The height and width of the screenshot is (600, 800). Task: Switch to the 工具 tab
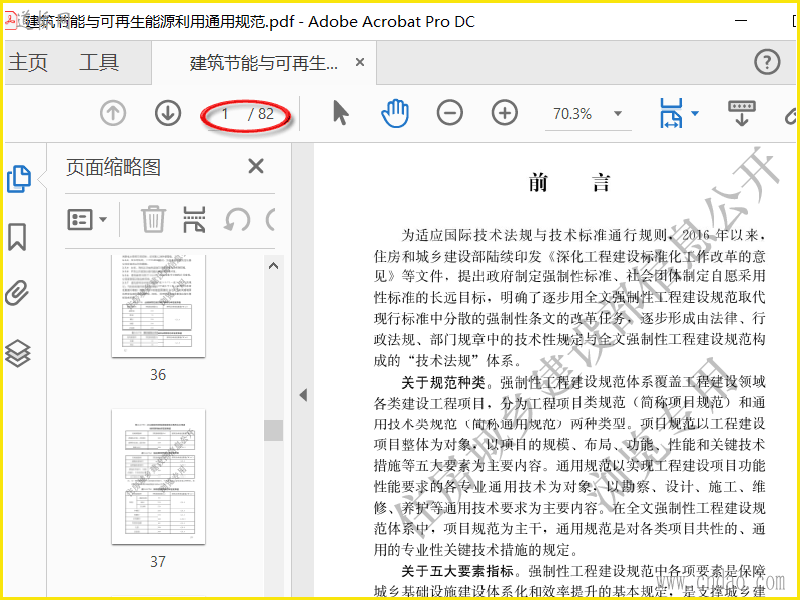click(99, 63)
